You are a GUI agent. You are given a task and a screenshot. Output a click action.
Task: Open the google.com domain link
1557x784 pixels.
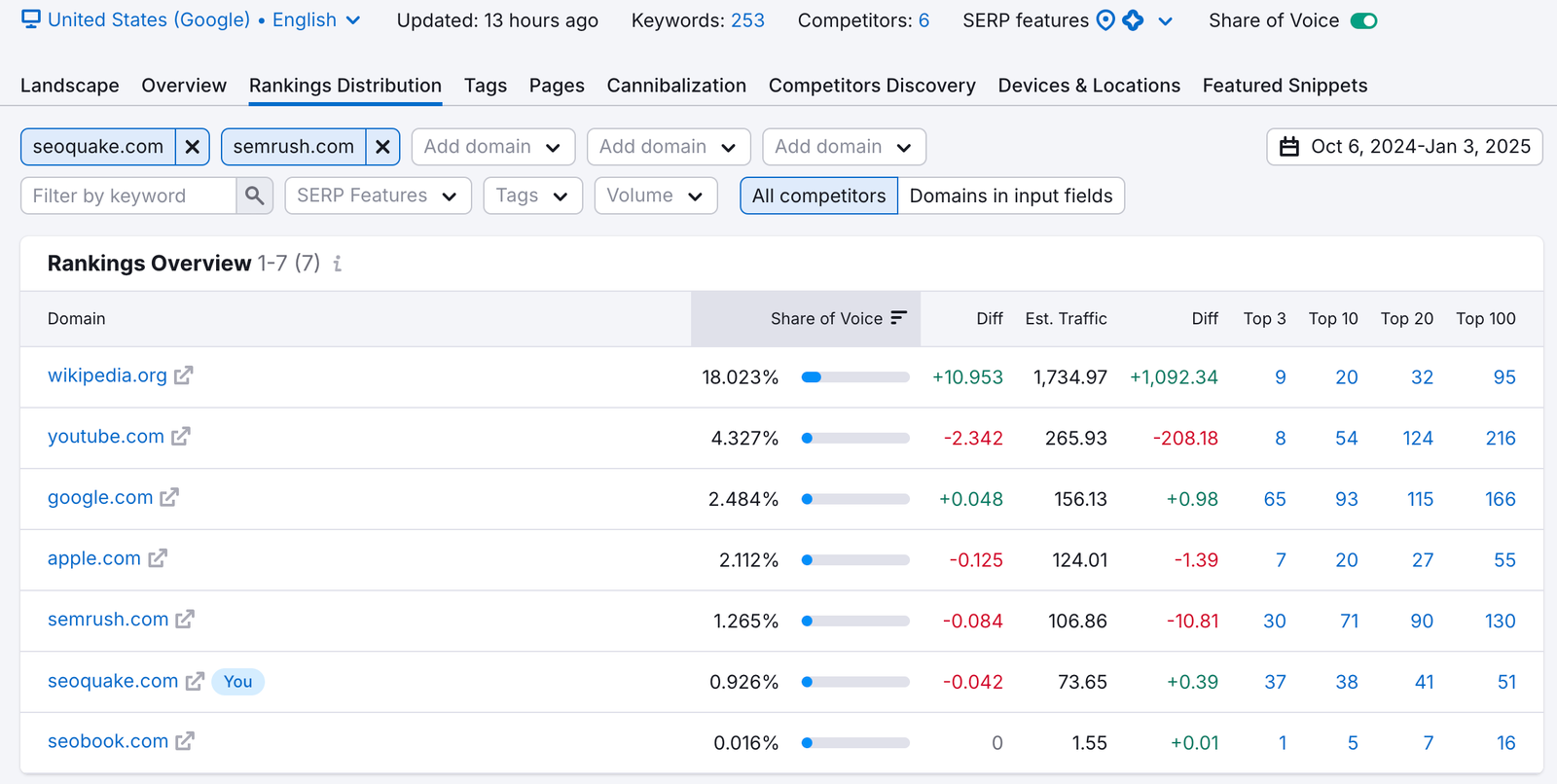tap(100, 498)
